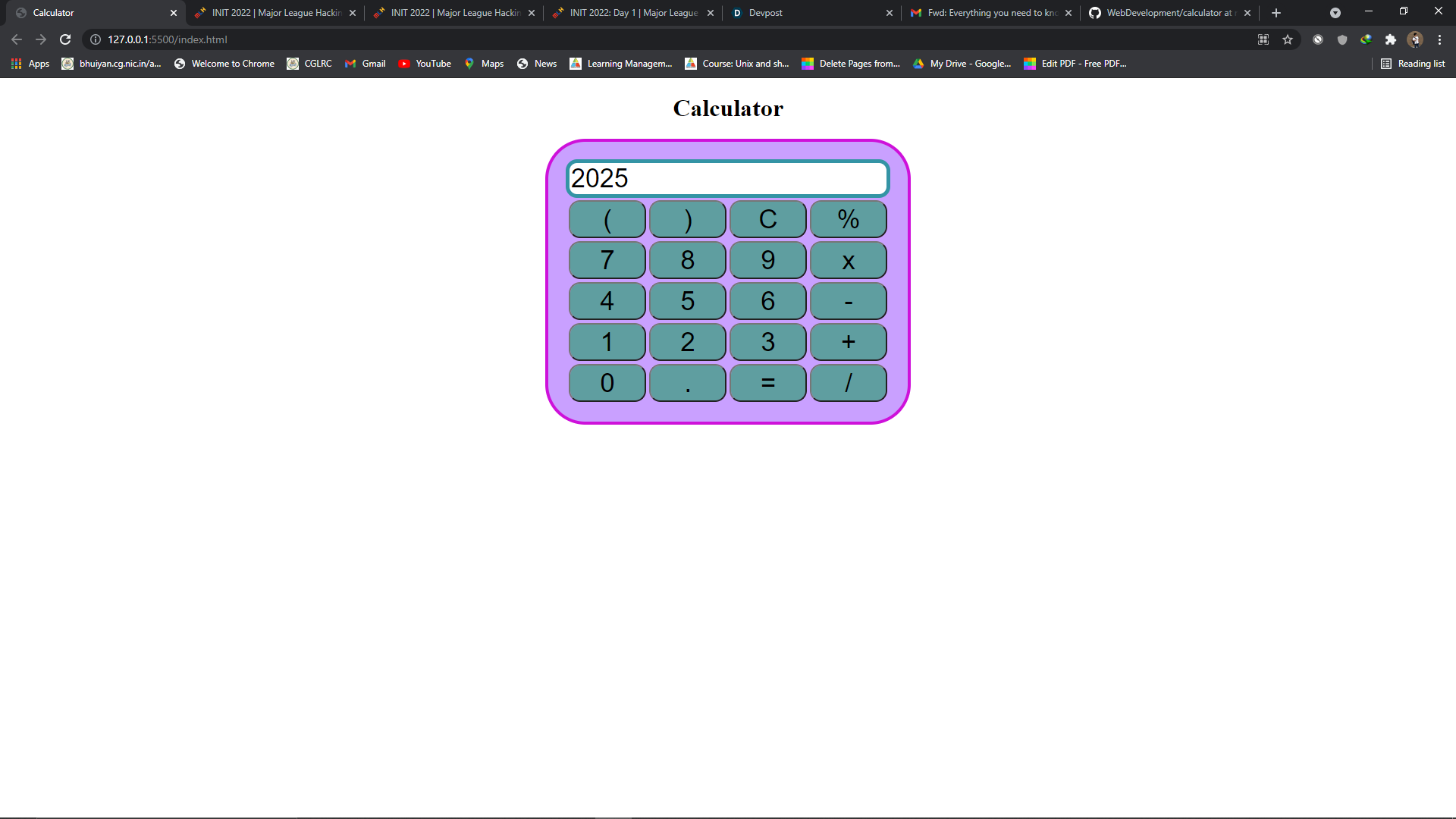Viewport: 1456px width, 819px height.
Task: Bookmark this page with star icon
Action: click(x=1288, y=39)
